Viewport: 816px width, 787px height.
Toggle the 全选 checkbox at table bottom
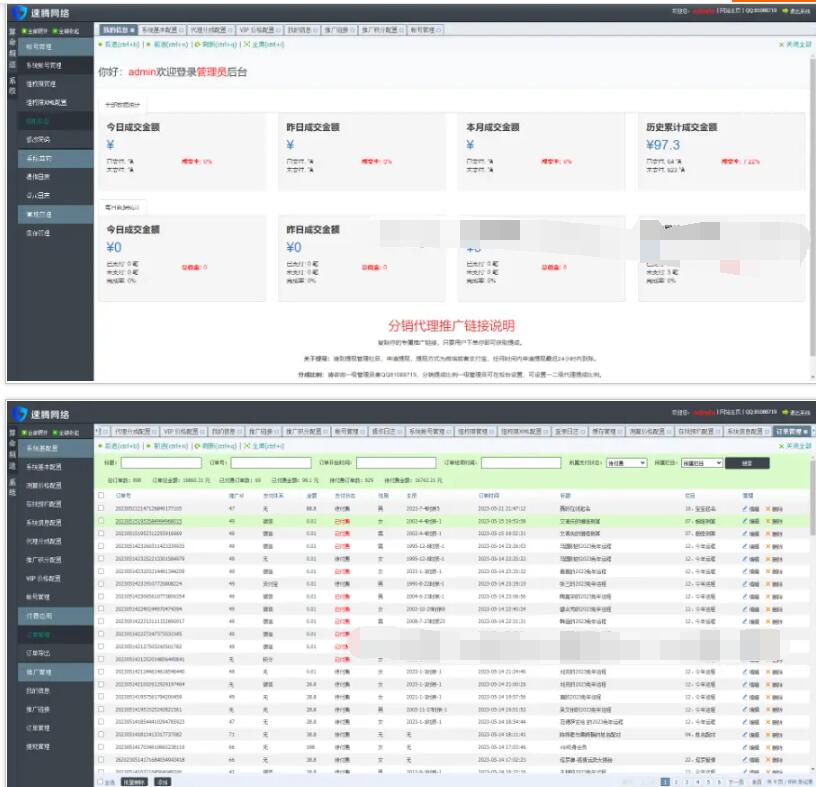click(100, 782)
